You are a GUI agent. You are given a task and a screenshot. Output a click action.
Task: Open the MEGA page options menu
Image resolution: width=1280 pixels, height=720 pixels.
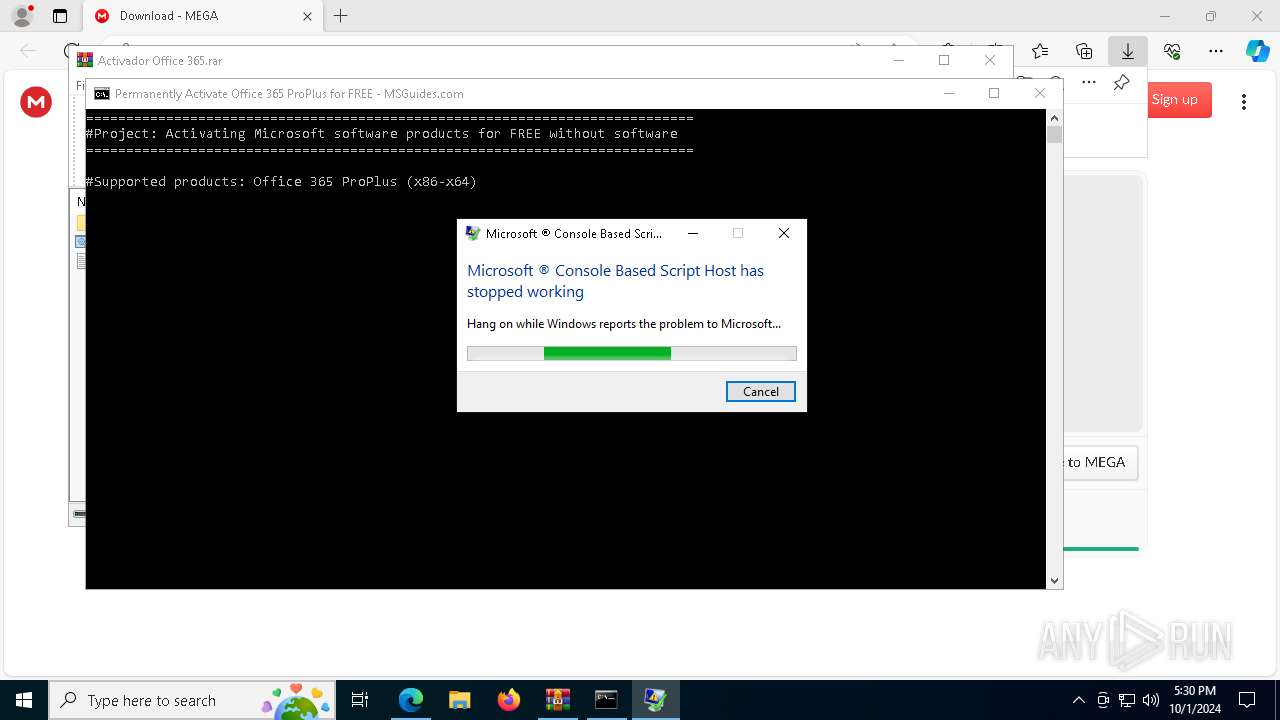[1244, 101]
